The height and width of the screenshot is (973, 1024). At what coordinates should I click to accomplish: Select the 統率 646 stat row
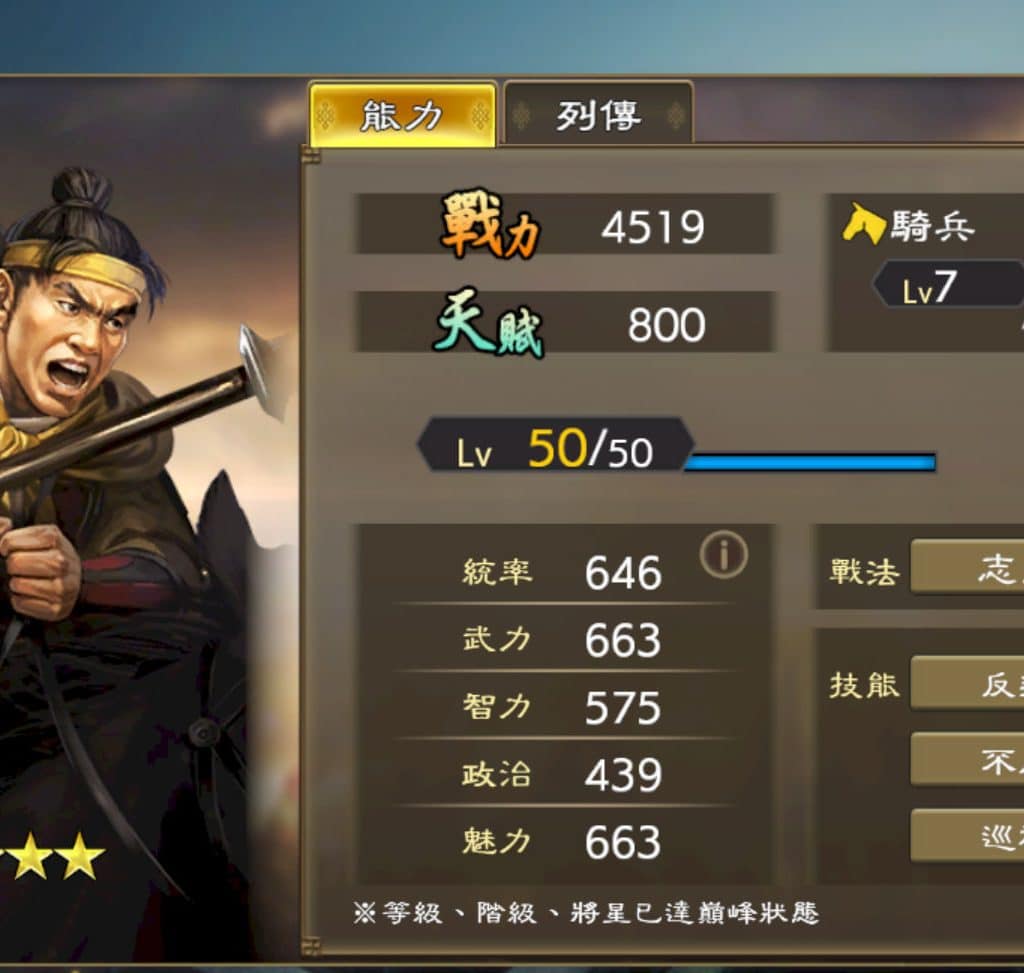(x=563, y=572)
